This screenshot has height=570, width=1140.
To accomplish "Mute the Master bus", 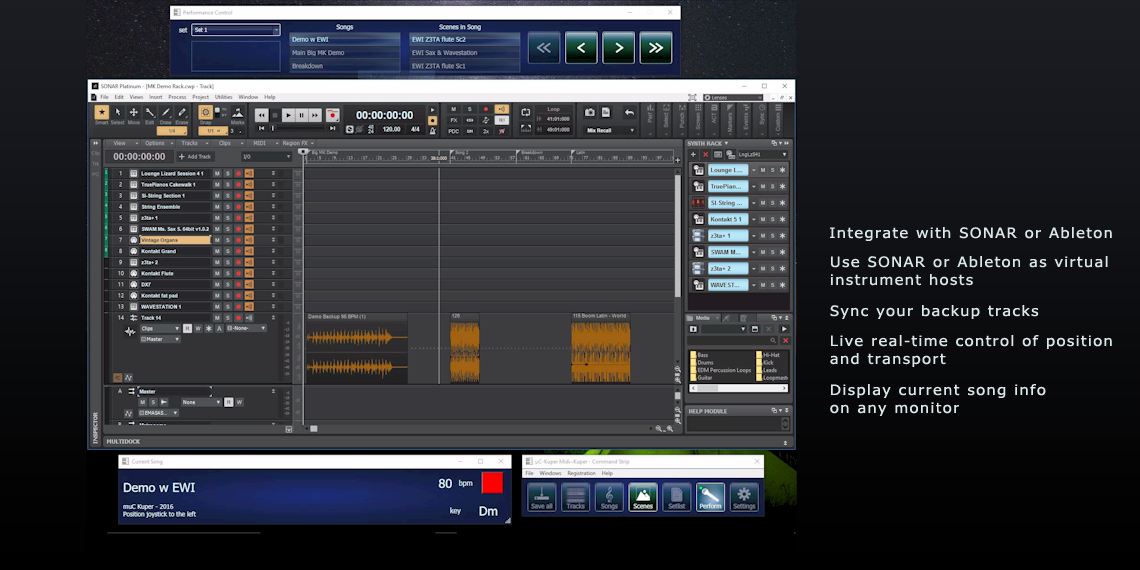I will (142, 402).
